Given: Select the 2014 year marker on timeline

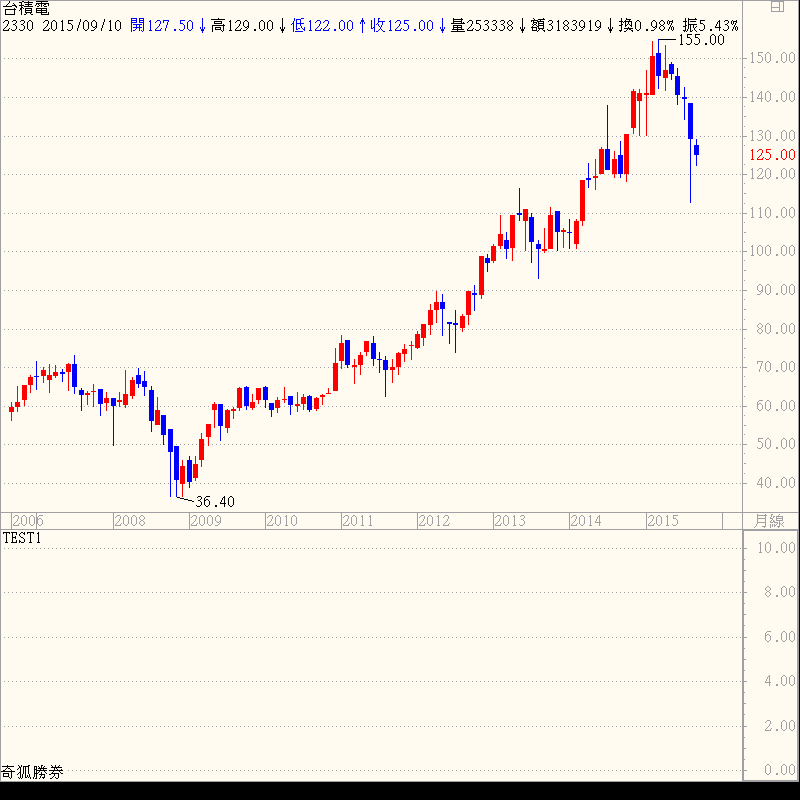Looking at the screenshot, I should tap(586, 521).
